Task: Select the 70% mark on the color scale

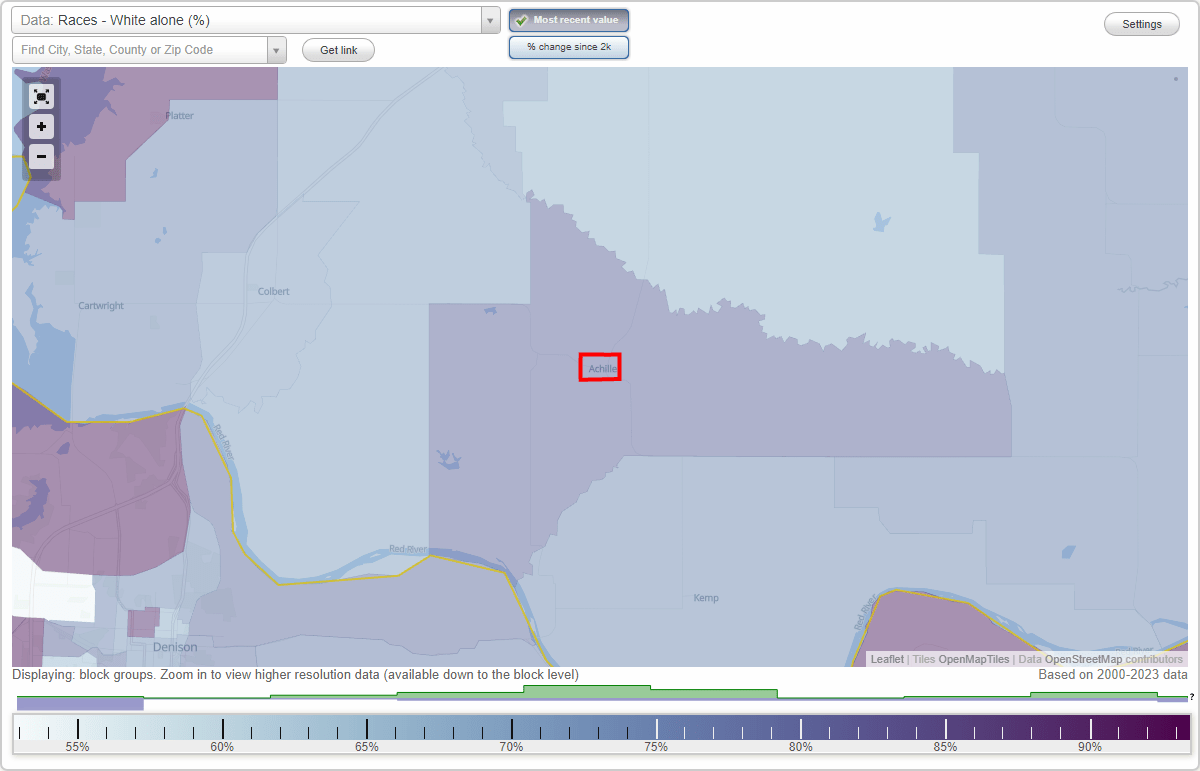Action: (512, 729)
